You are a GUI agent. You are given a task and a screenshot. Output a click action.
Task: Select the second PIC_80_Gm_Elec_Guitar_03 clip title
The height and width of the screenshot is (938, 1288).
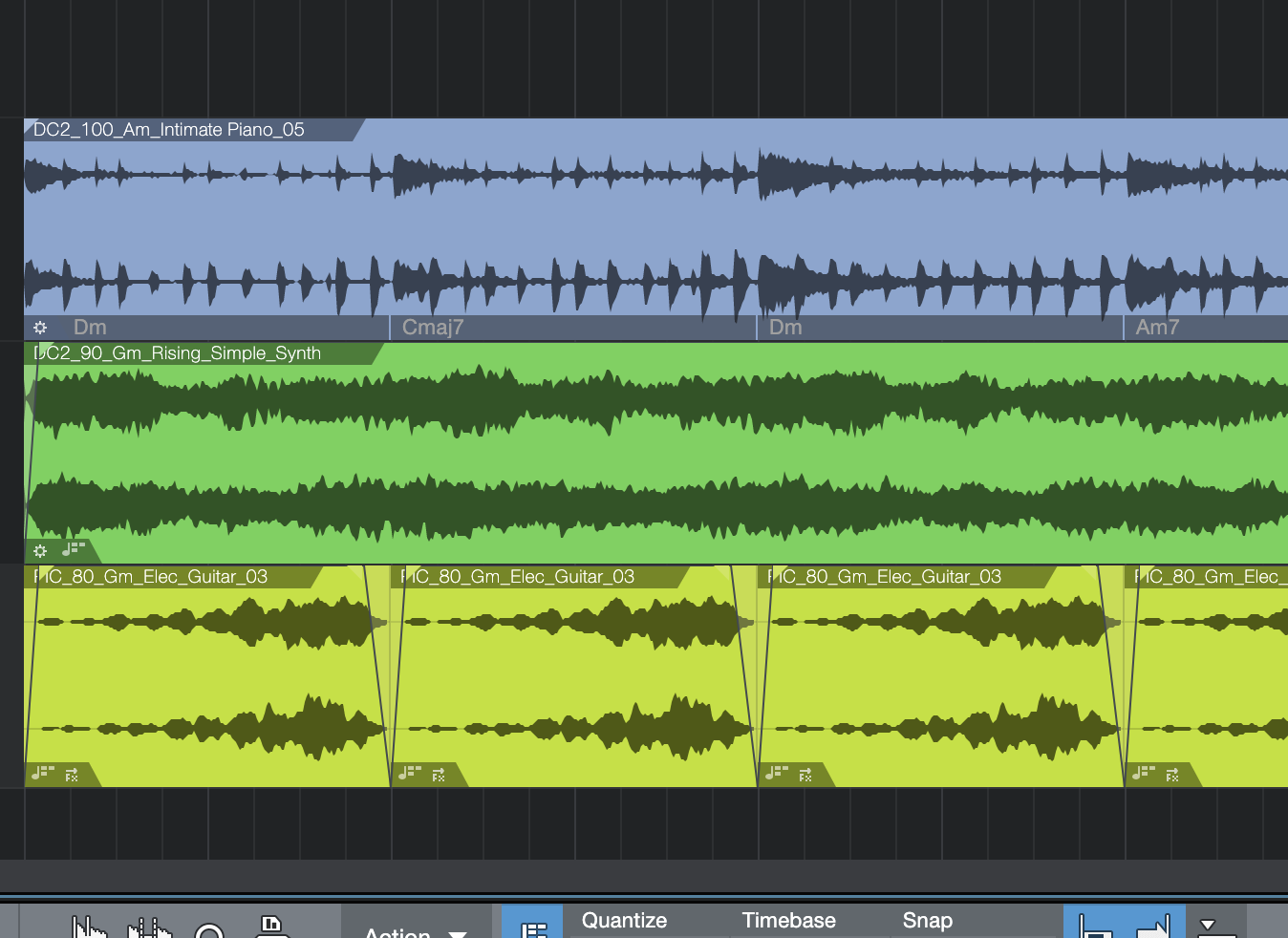pyautogui.click(x=517, y=577)
